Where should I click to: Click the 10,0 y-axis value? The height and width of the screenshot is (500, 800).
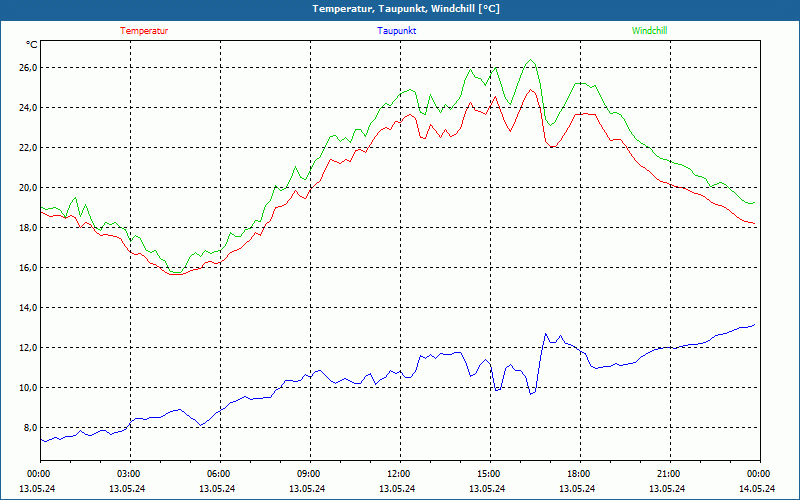coord(28,388)
